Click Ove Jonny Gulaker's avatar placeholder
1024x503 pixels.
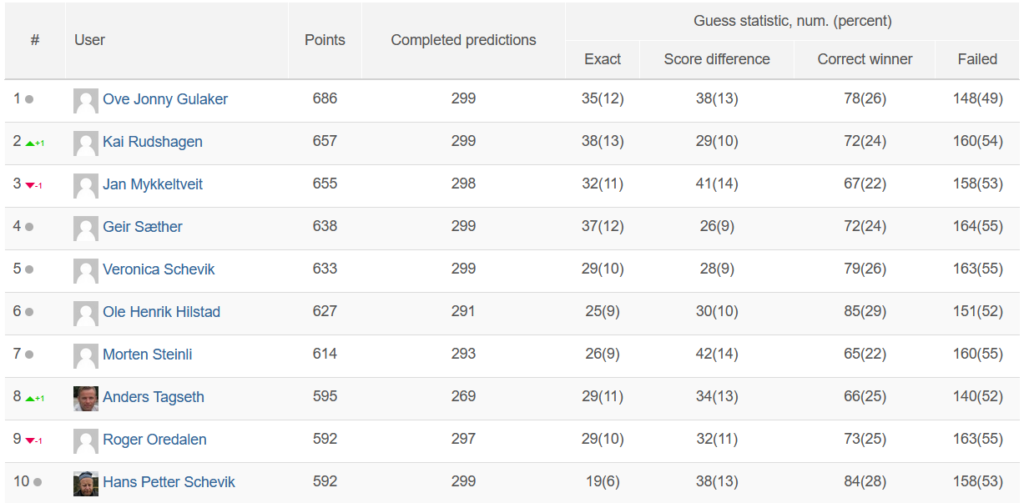click(x=86, y=101)
